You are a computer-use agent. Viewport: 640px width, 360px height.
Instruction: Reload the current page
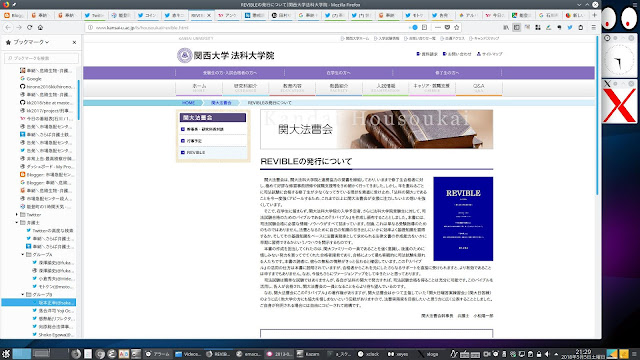point(29,27)
